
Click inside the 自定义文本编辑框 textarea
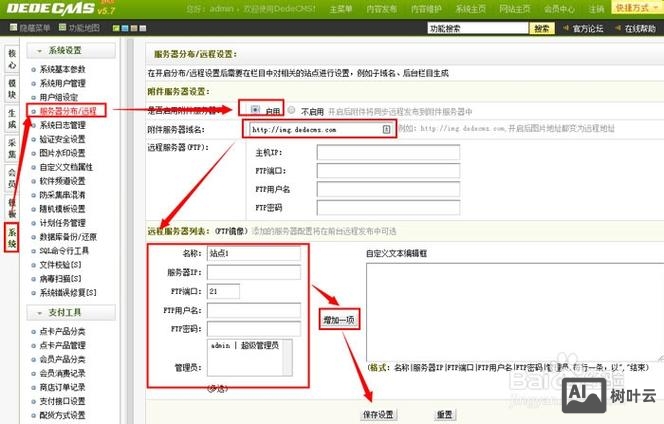pyautogui.click(x=515, y=312)
